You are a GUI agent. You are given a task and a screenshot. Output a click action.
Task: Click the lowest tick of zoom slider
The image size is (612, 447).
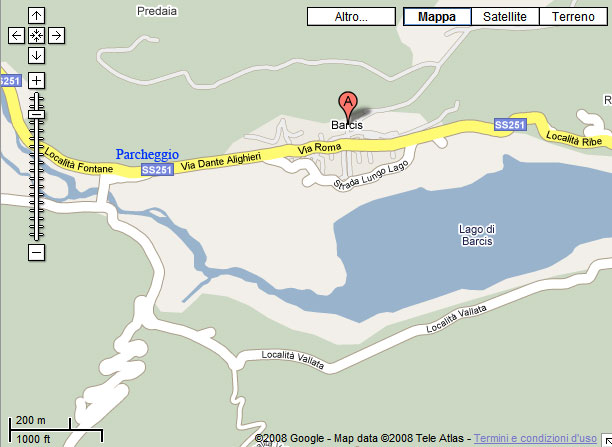(x=36, y=235)
